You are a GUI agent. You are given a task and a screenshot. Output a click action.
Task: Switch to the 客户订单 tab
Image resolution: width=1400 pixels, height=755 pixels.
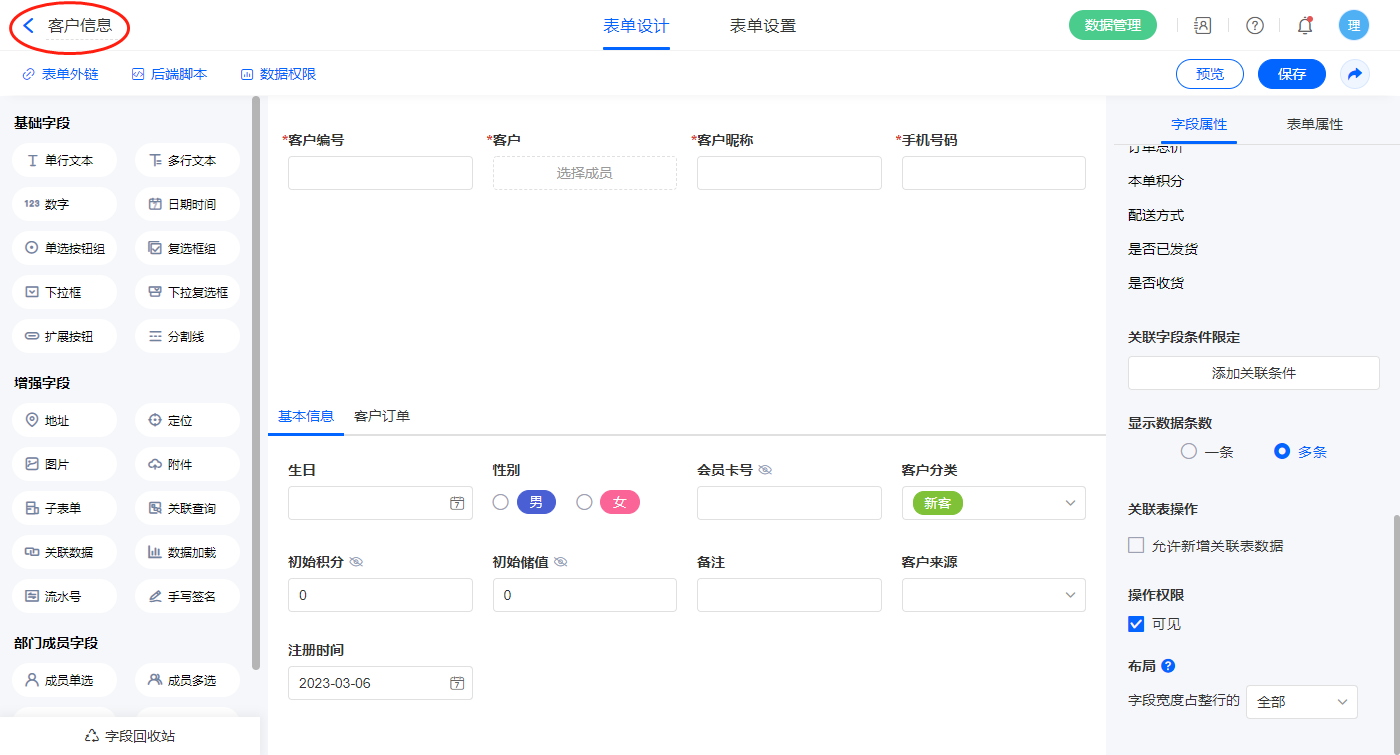click(382, 416)
